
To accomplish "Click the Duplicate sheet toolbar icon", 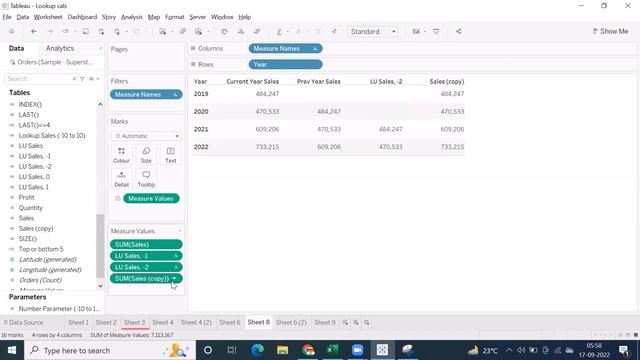I will pos(182,31).
